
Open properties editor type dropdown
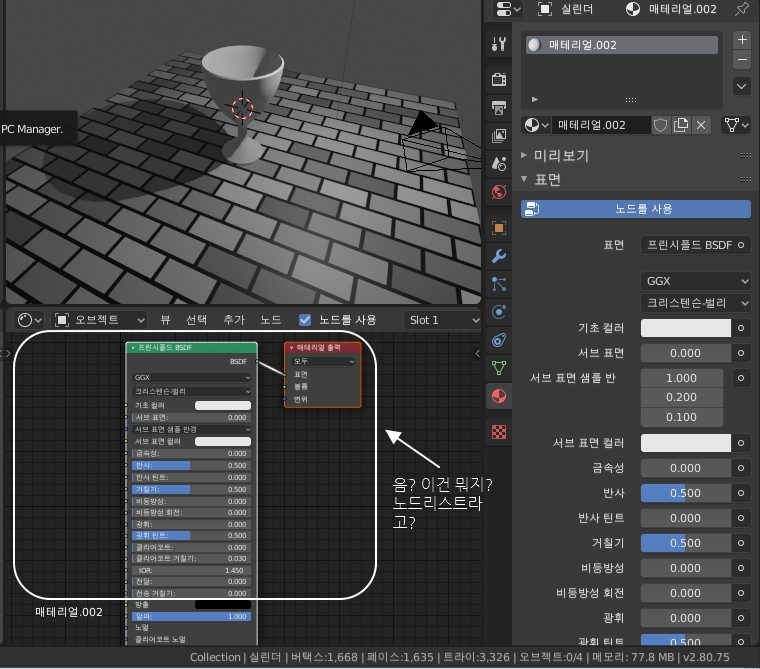pos(508,9)
